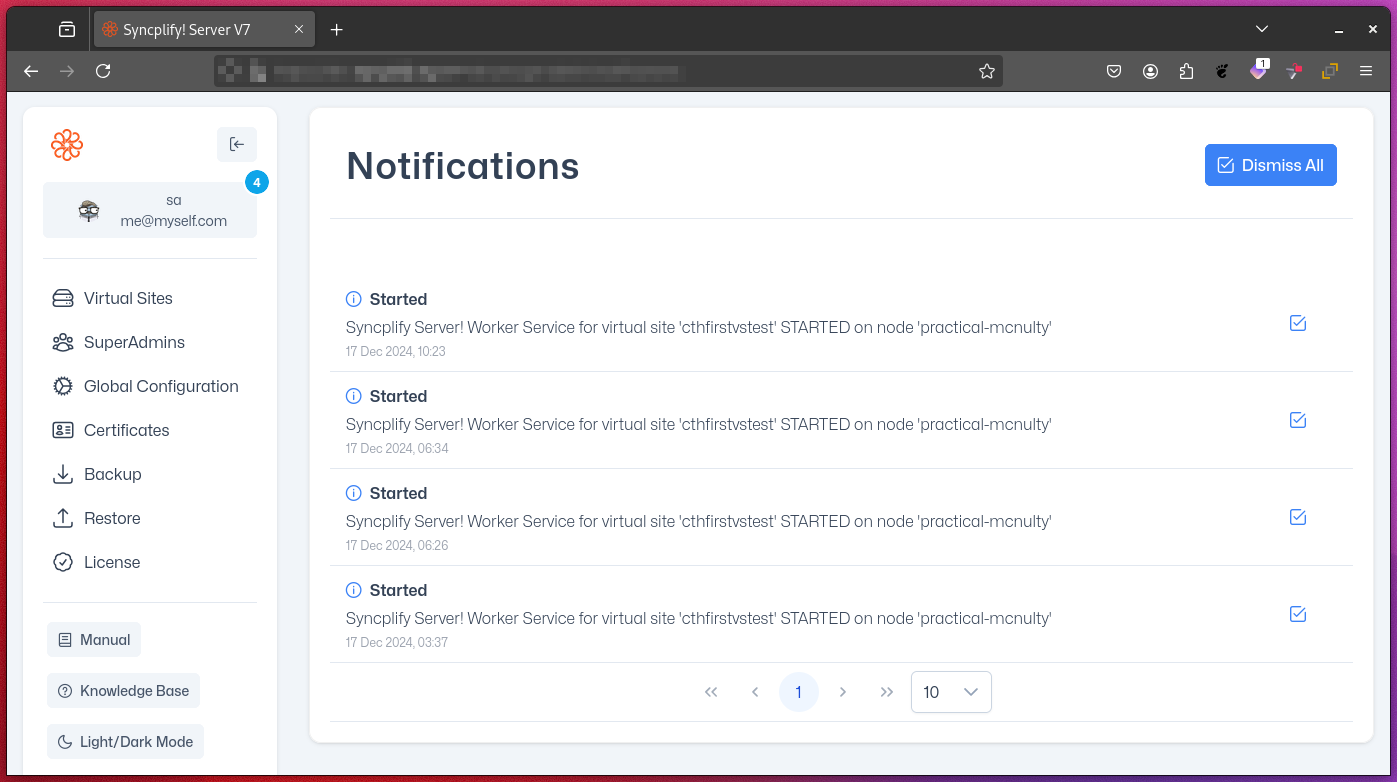Click the Syncplify flower logo

[x=66, y=144]
